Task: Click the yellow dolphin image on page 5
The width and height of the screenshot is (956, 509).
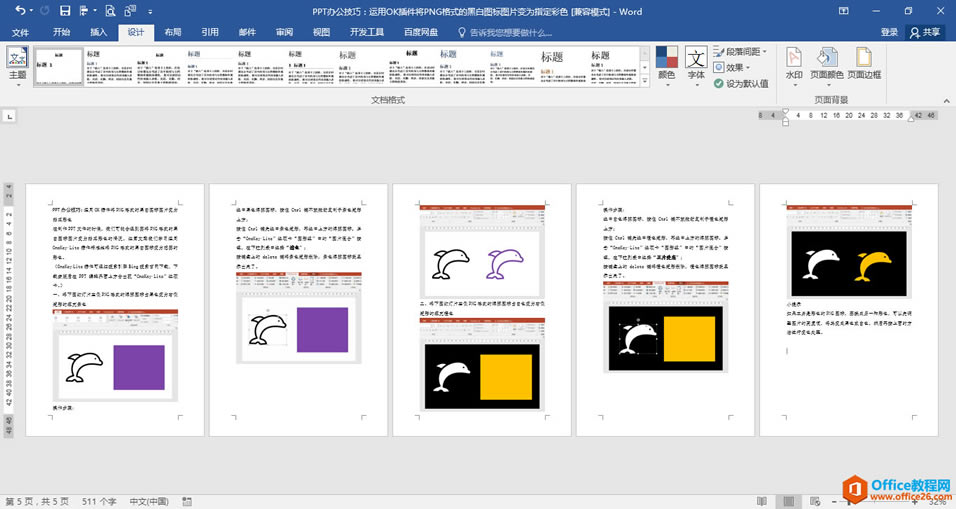Action: pyautogui.click(x=873, y=266)
